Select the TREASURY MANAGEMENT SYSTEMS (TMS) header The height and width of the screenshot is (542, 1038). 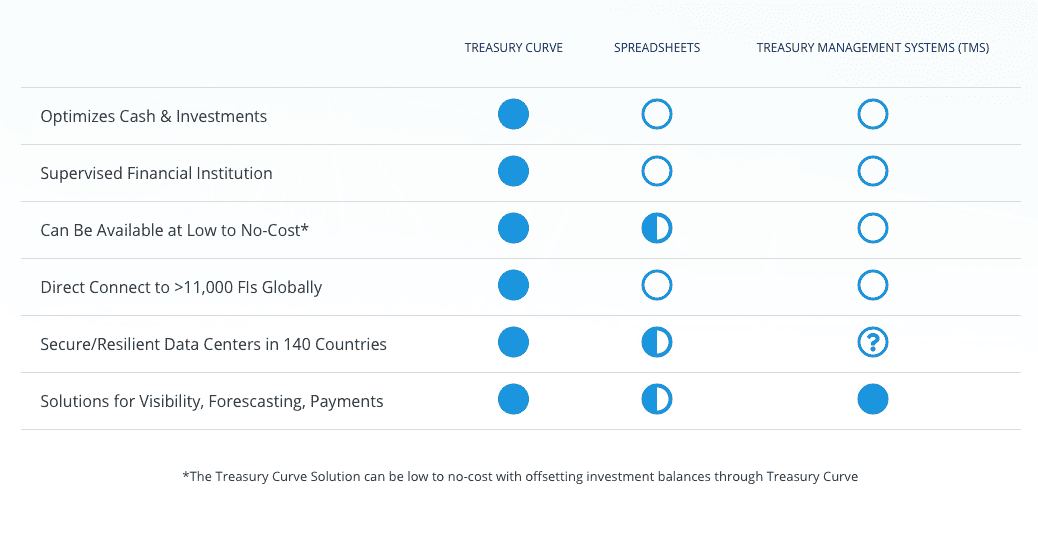pos(873,48)
